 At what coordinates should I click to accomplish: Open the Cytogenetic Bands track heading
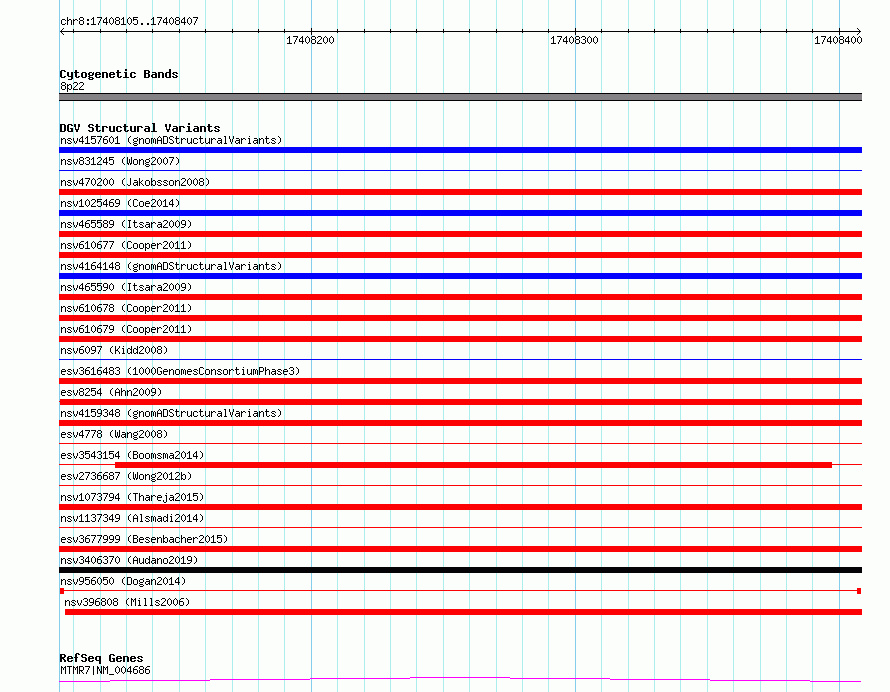119,74
